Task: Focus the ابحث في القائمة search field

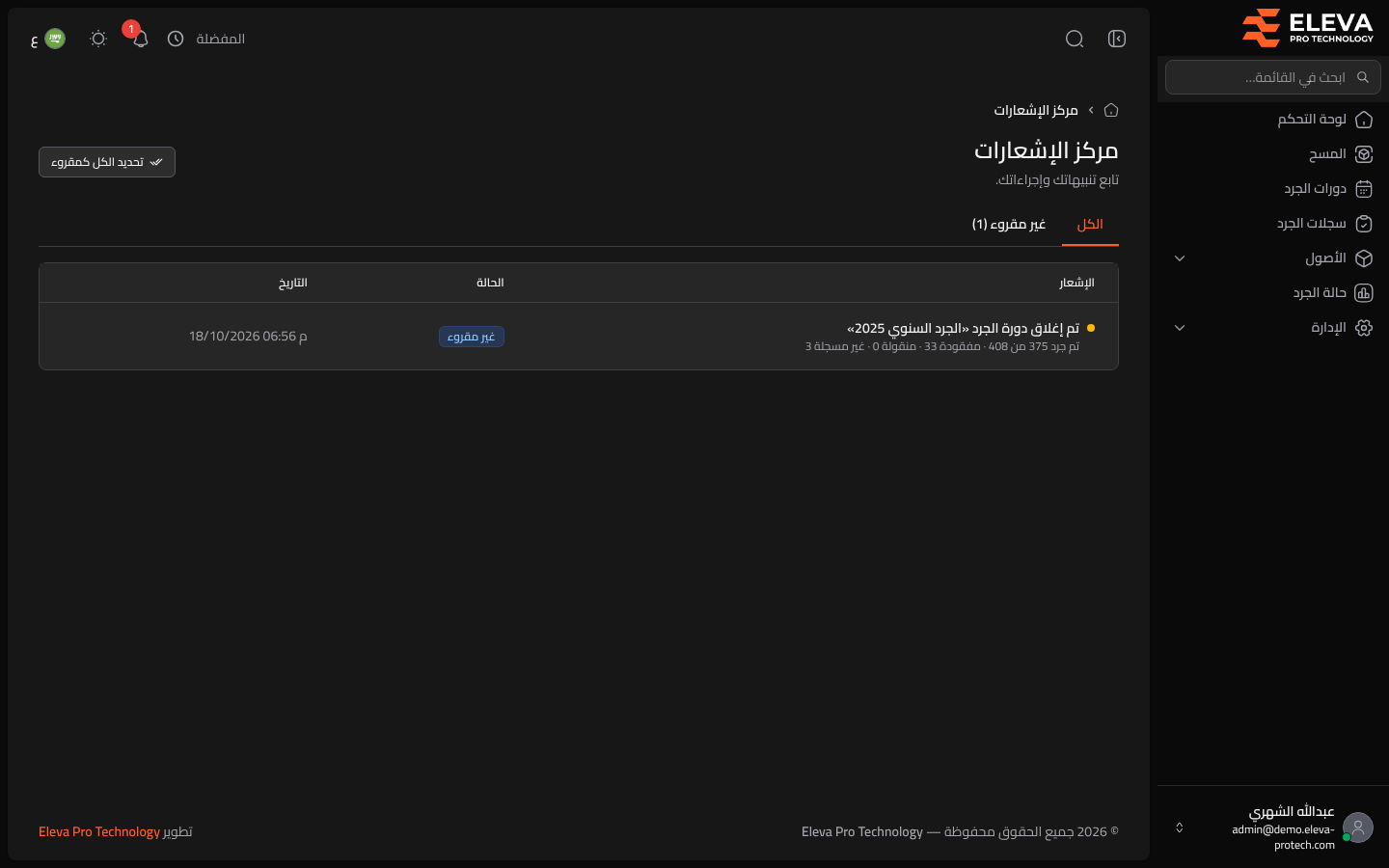Action: pos(1273,77)
